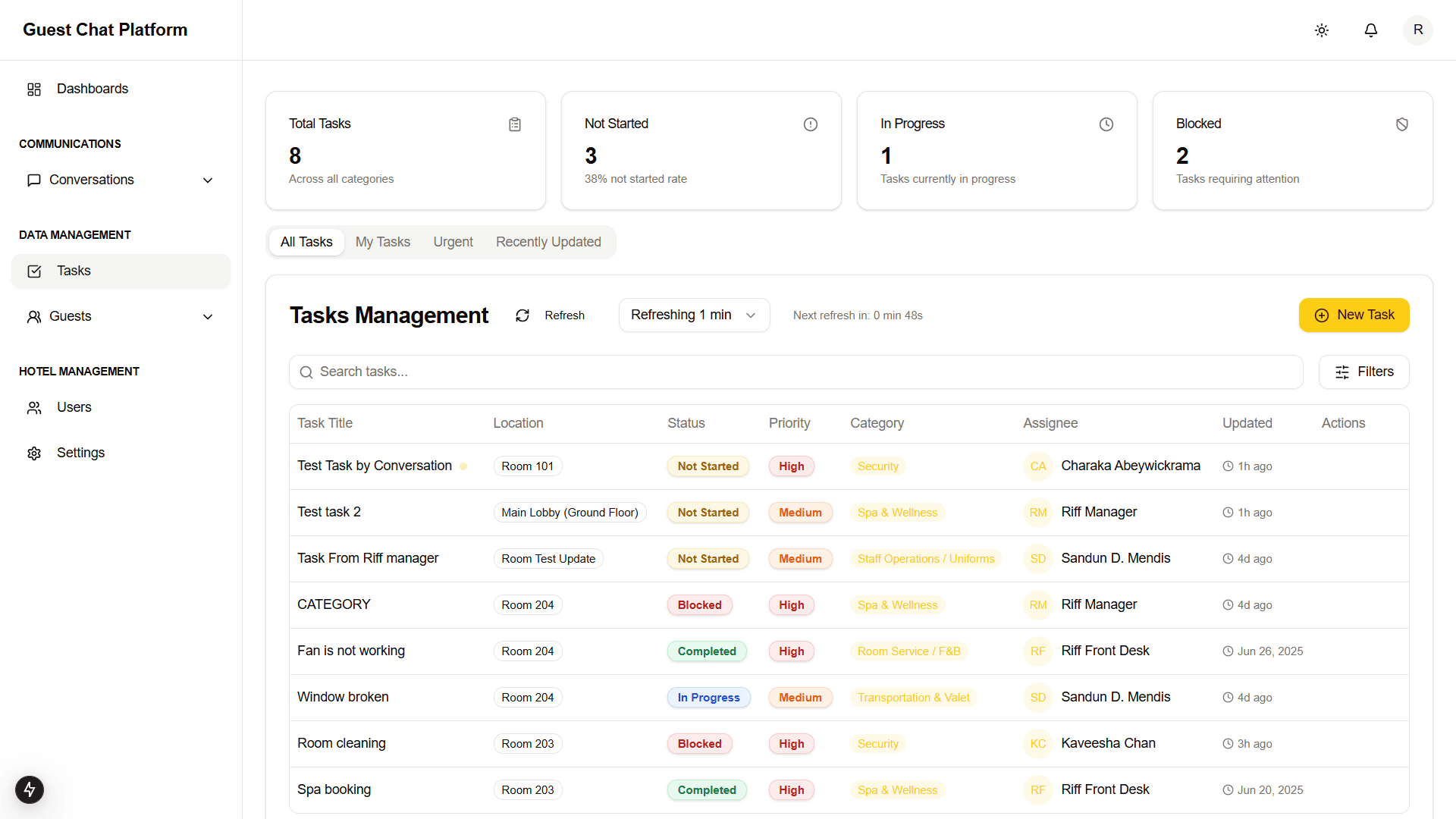Click the Blocked card shield icon

[x=1402, y=124]
